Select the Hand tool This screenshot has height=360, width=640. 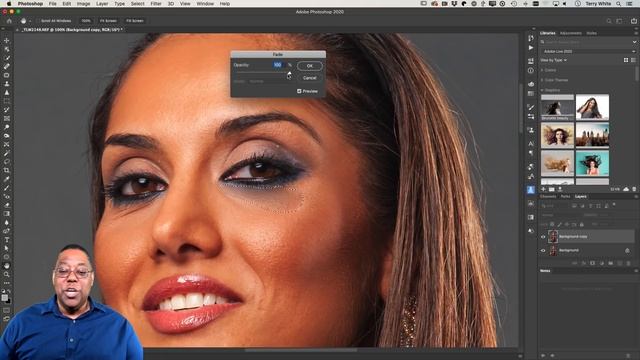point(7,265)
